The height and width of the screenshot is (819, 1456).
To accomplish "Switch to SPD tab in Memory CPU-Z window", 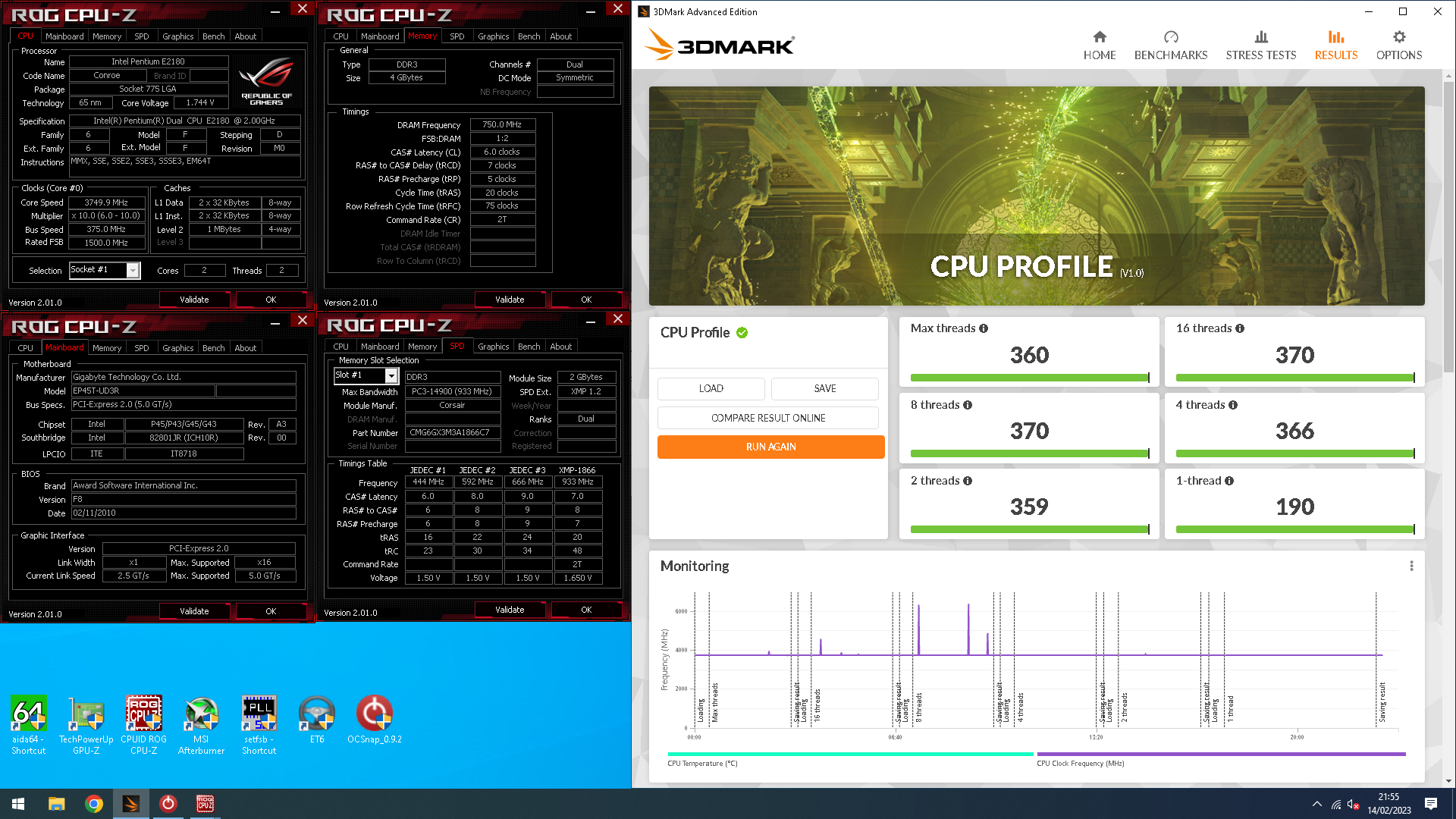I will 457,36.
